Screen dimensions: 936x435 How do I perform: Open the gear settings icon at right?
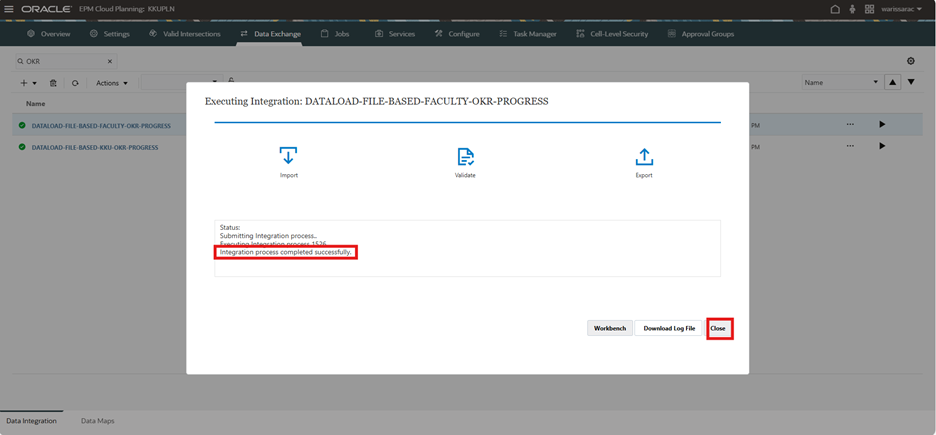click(x=910, y=61)
